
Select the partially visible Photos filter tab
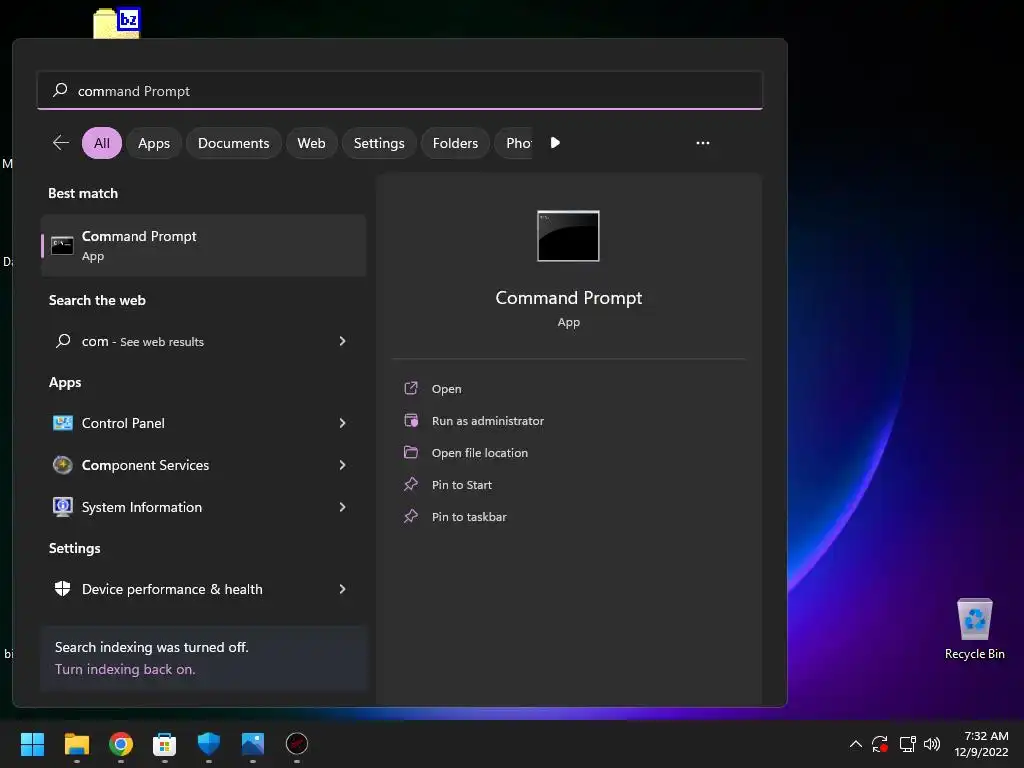(x=515, y=143)
